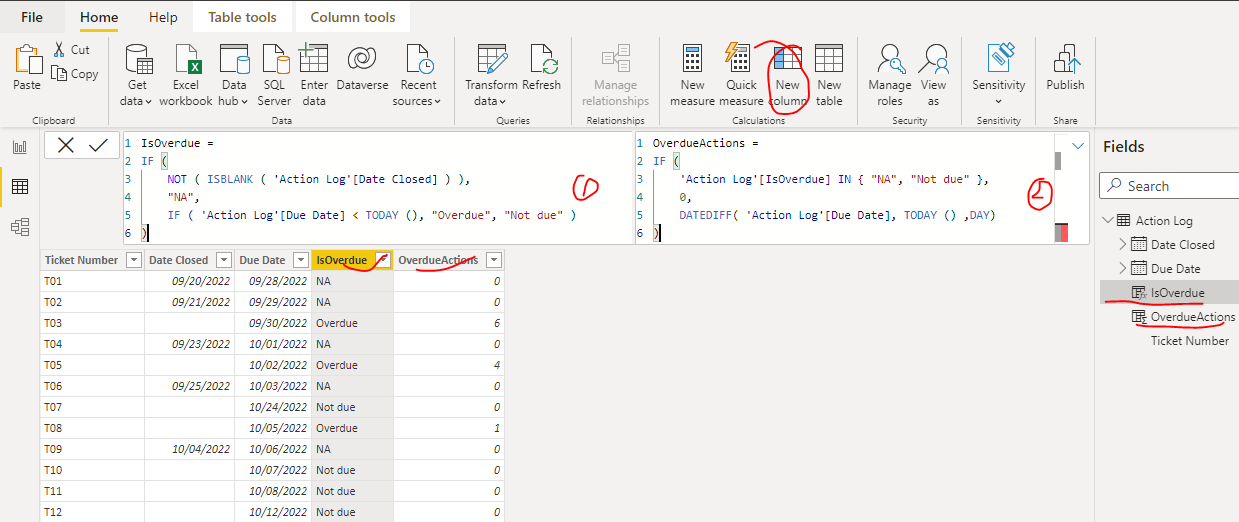Click the Enter data icon
This screenshot has width=1239, height=522.
pos(314,60)
